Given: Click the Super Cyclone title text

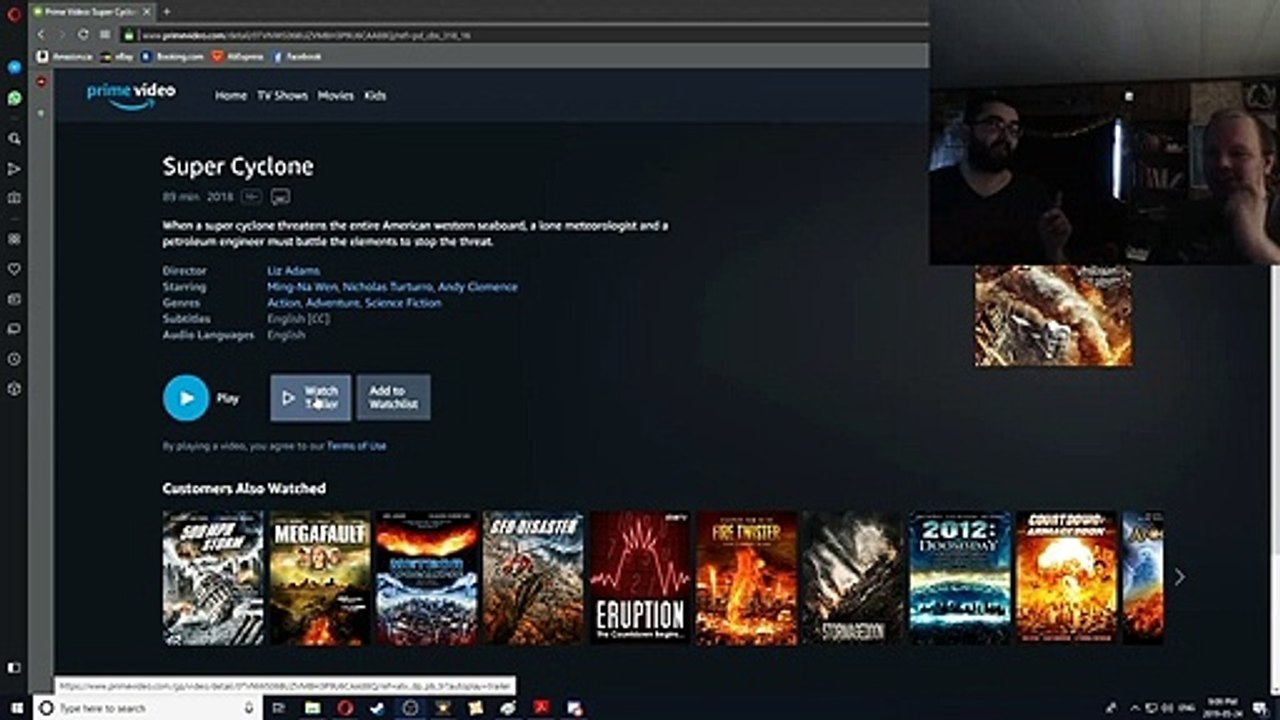Looking at the screenshot, I should (238, 166).
